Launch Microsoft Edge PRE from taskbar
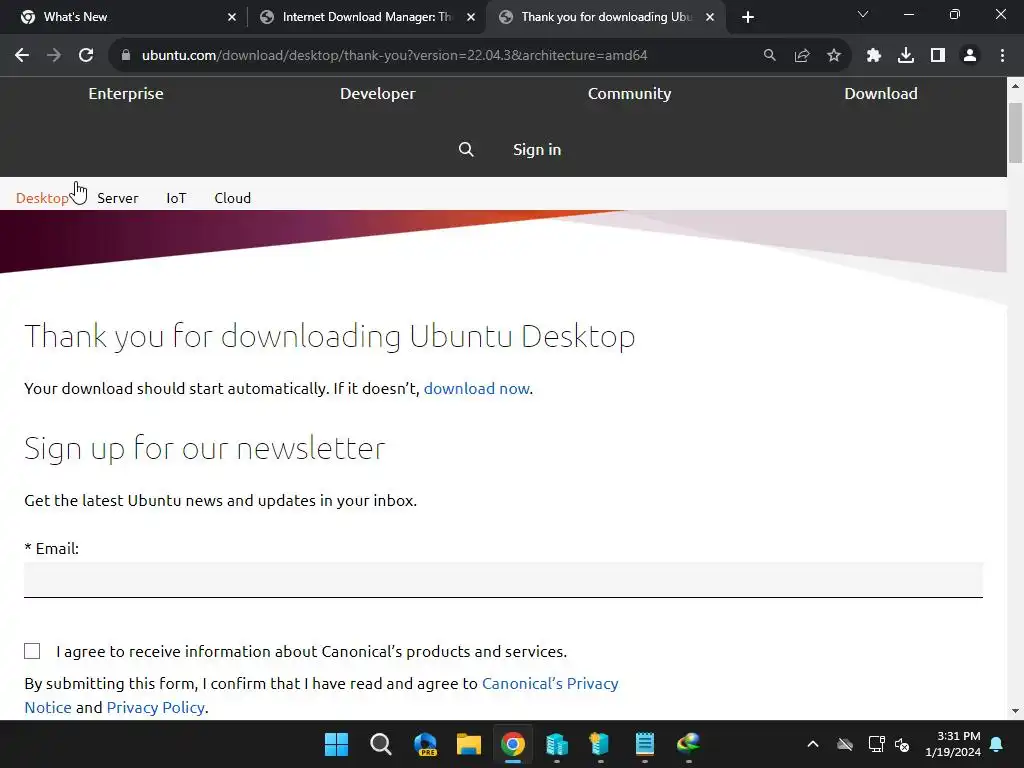The width and height of the screenshot is (1024, 768). coord(425,744)
